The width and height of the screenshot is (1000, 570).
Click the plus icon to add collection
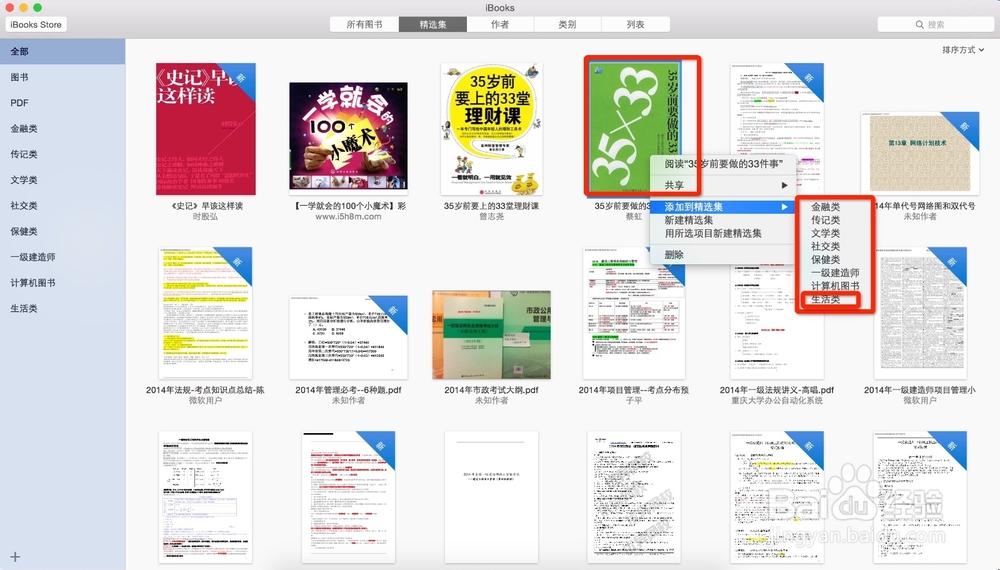(15, 557)
